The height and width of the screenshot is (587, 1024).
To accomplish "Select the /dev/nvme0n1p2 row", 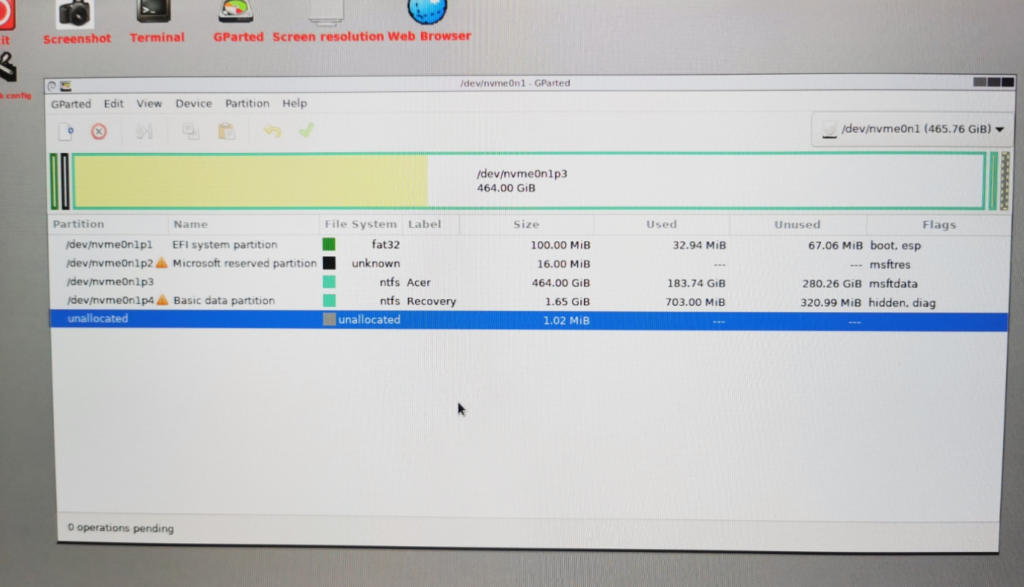I will (x=529, y=264).
